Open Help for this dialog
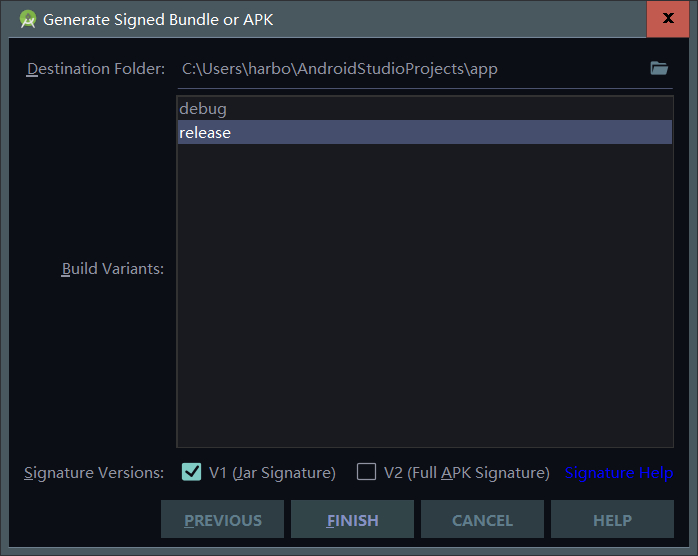This screenshot has width=698, height=556. coord(613,519)
